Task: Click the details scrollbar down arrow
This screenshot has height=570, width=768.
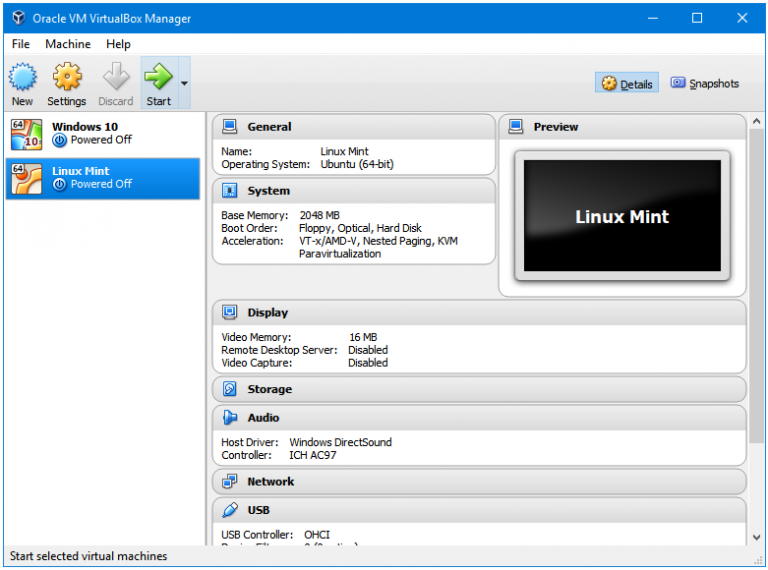Action: [756, 537]
